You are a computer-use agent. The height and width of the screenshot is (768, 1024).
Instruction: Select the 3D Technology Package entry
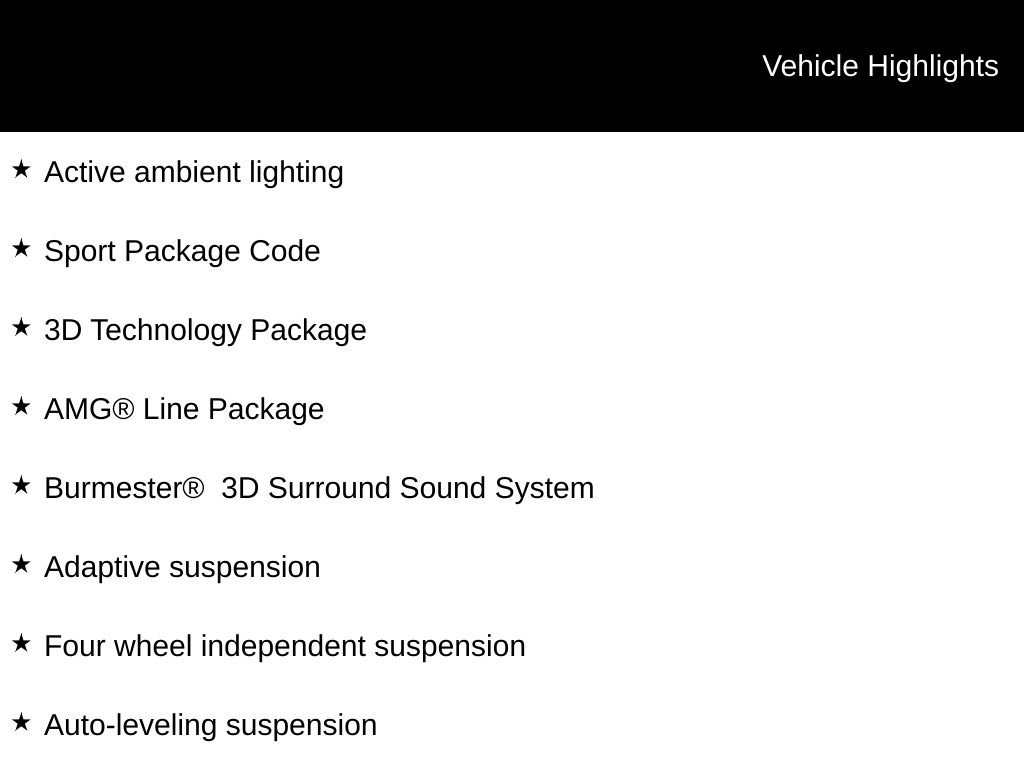click(205, 330)
